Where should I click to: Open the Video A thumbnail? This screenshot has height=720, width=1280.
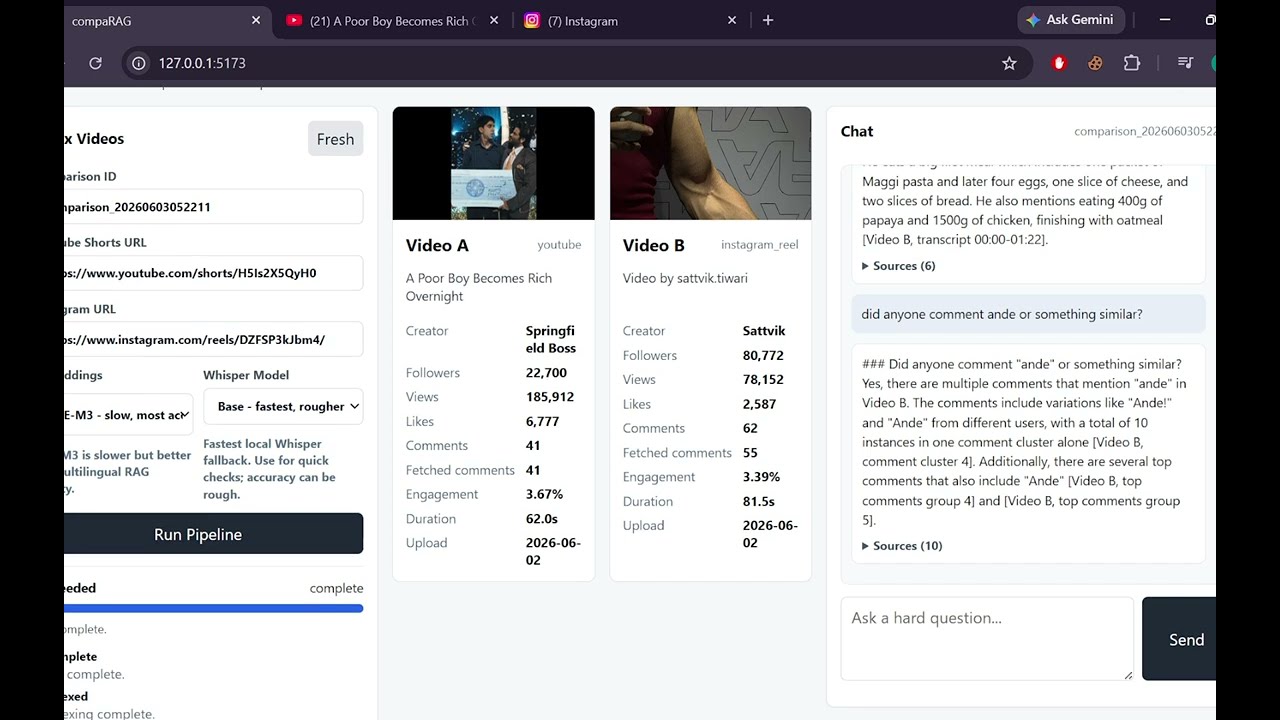point(494,163)
